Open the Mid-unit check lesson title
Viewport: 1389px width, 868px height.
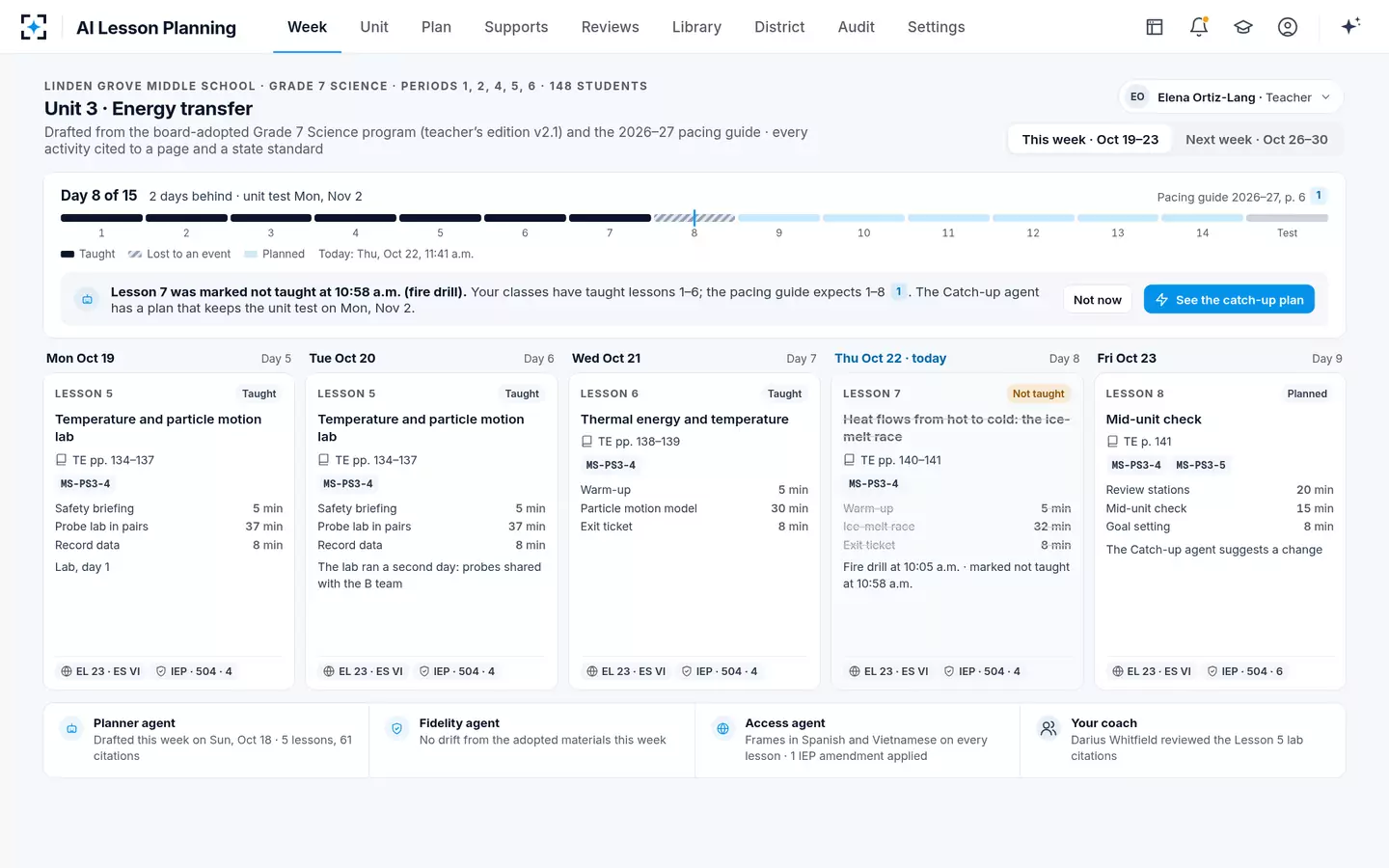coord(1154,420)
